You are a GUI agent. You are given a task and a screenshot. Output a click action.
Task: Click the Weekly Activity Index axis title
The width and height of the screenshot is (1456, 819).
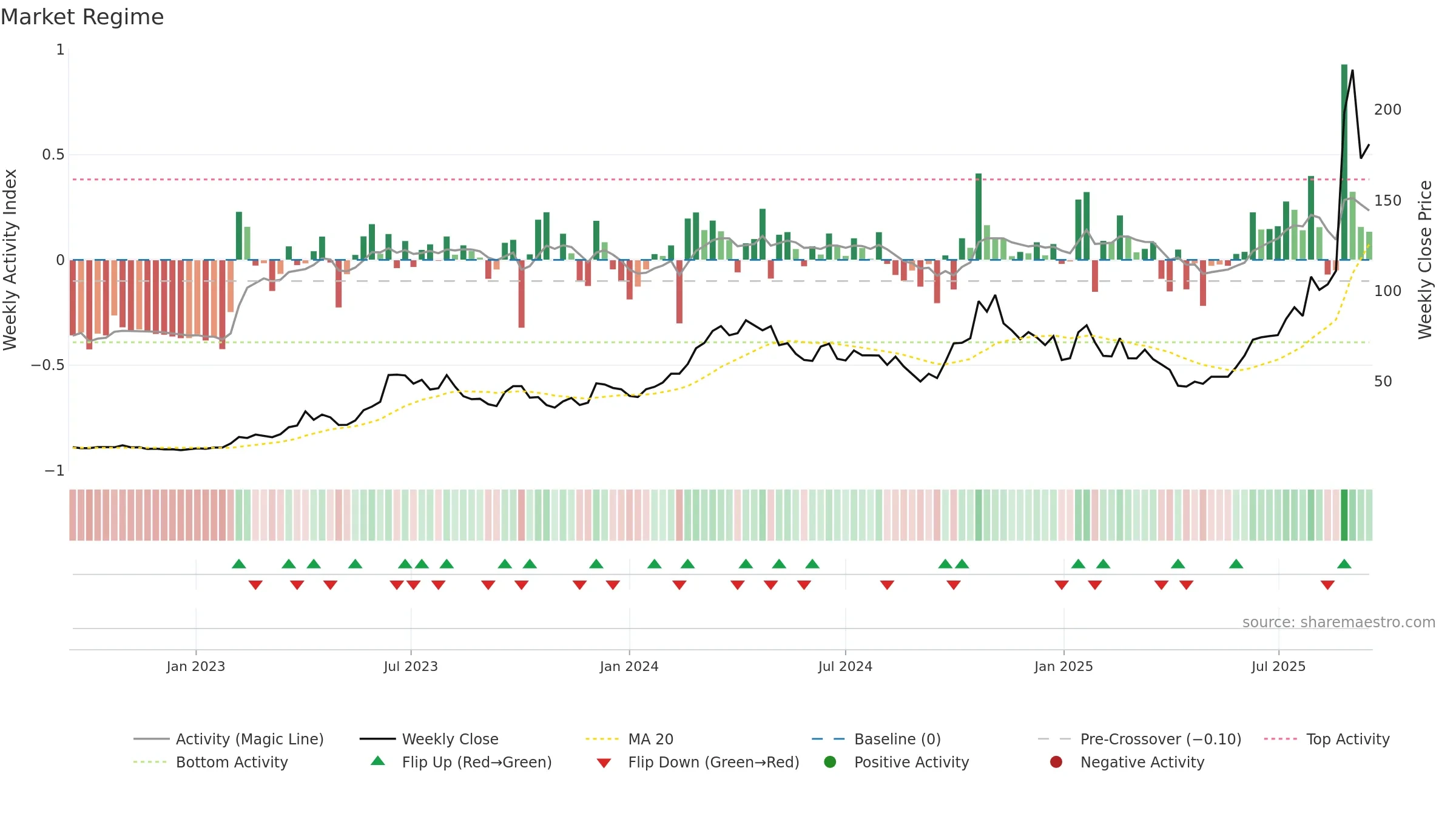[10, 260]
